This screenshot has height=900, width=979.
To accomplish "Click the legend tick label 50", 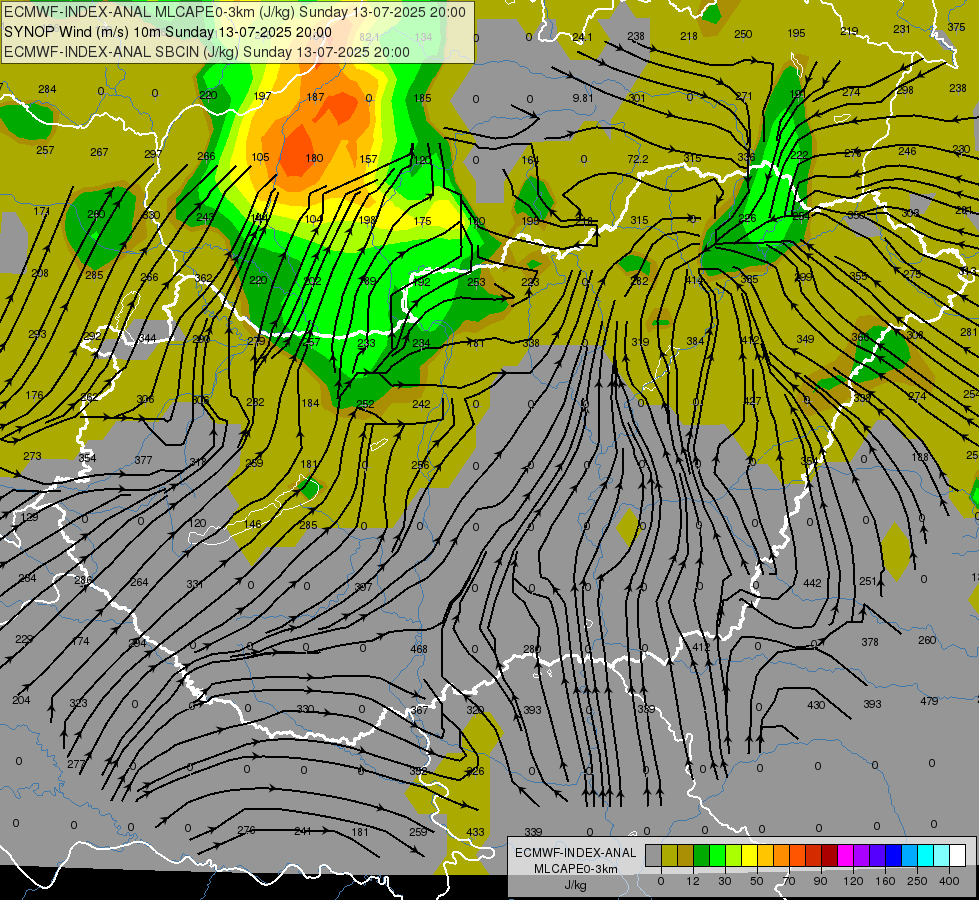I will pyautogui.click(x=756, y=881).
